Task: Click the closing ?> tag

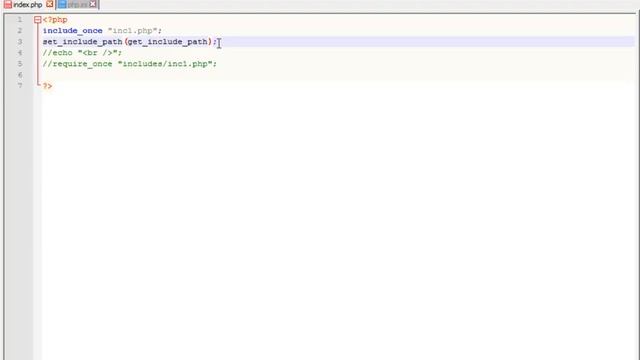Action: 47,86
